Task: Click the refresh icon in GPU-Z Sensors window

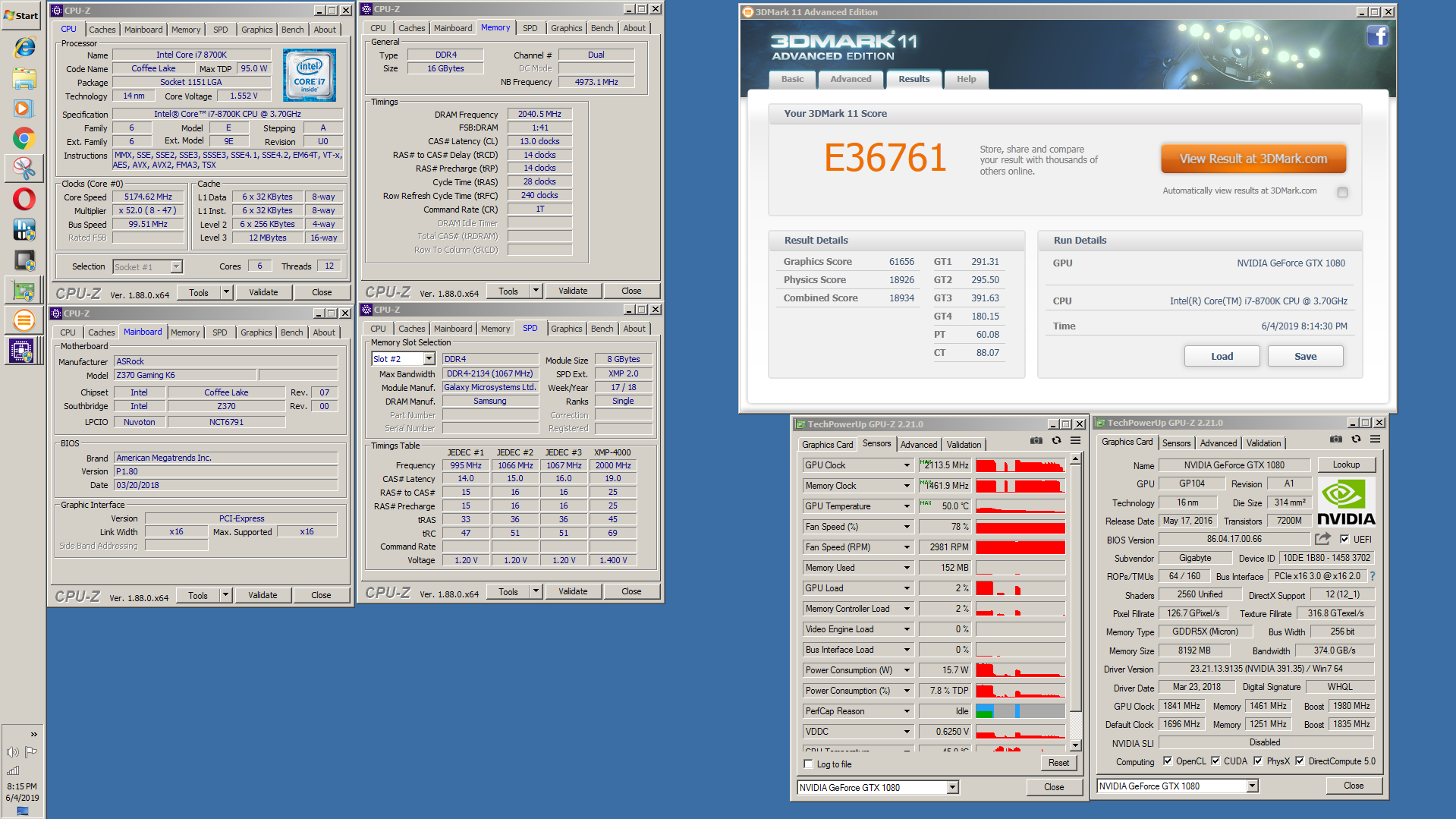Action: click(x=1056, y=440)
